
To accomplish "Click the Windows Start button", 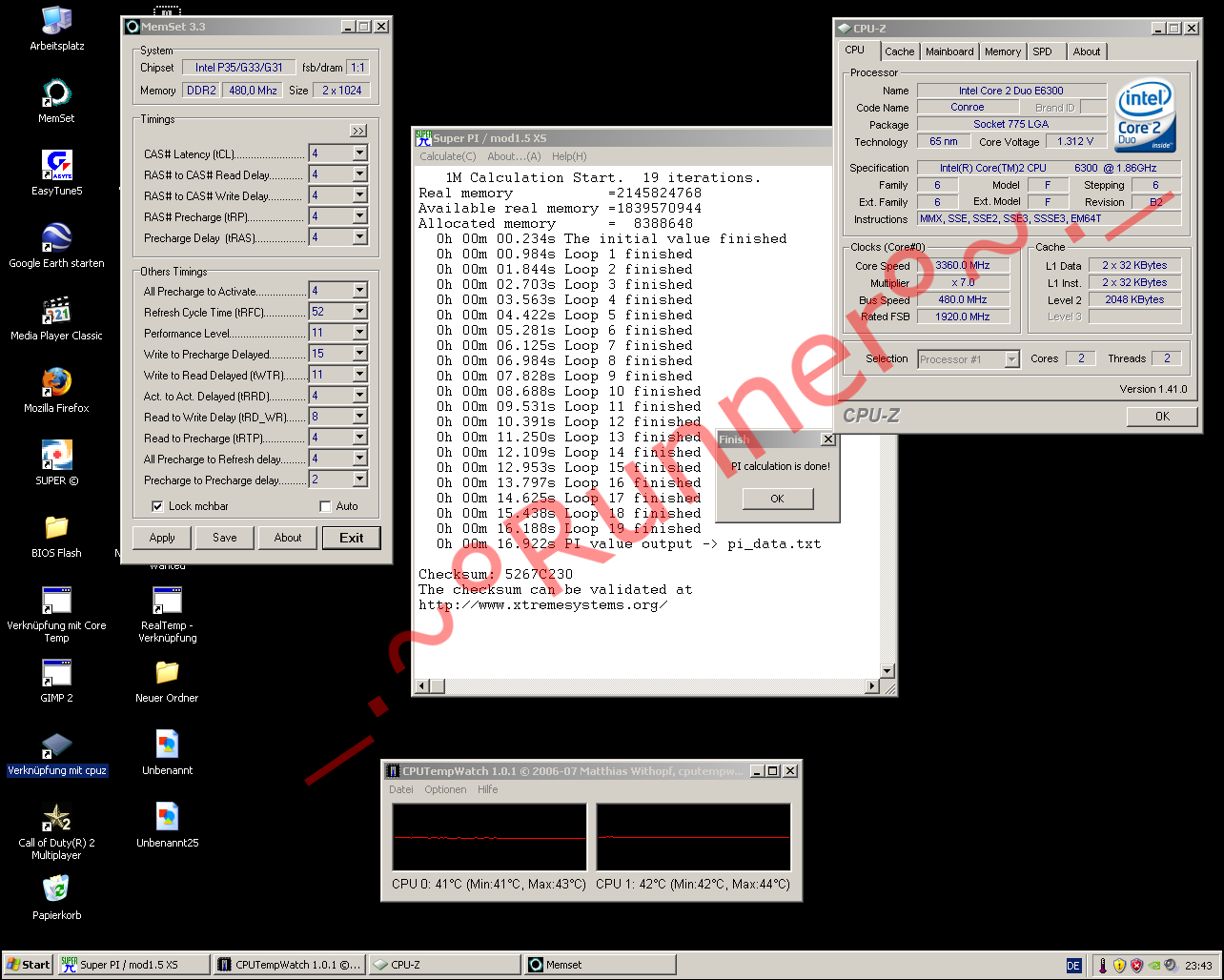I will [28, 965].
